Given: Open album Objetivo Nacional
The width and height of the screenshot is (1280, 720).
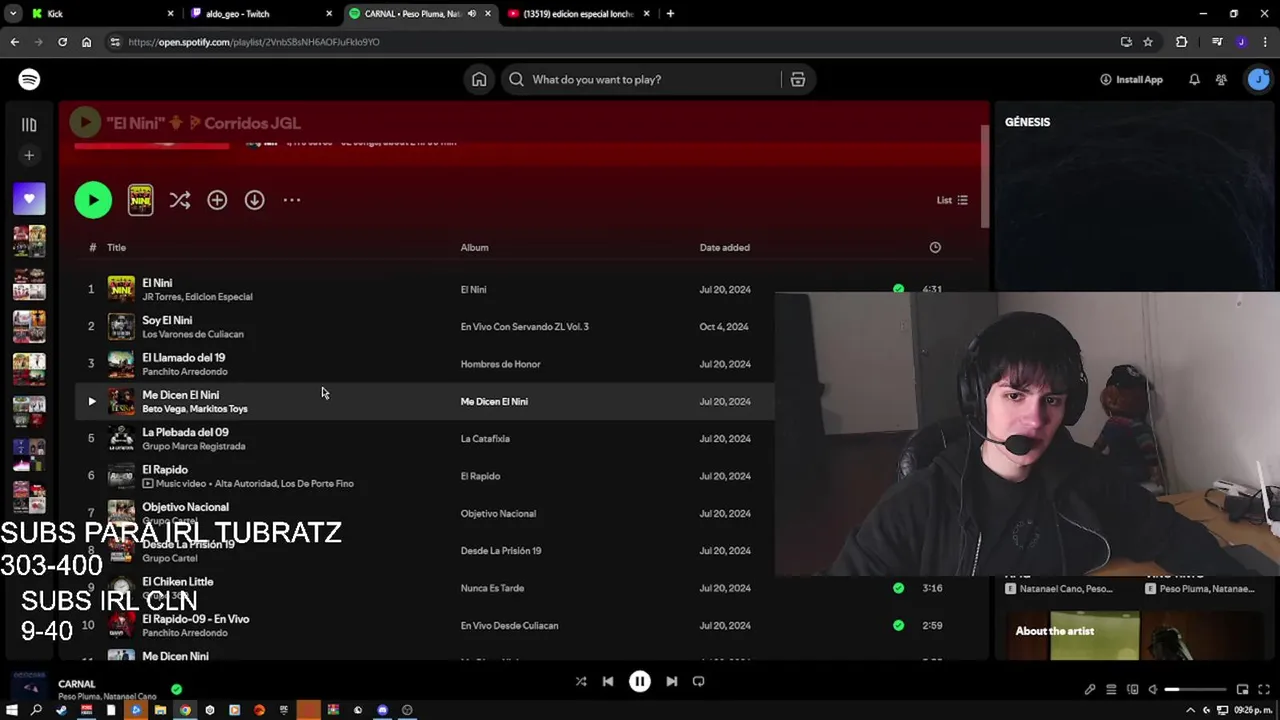Looking at the screenshot, I should [x=498, y=513].
